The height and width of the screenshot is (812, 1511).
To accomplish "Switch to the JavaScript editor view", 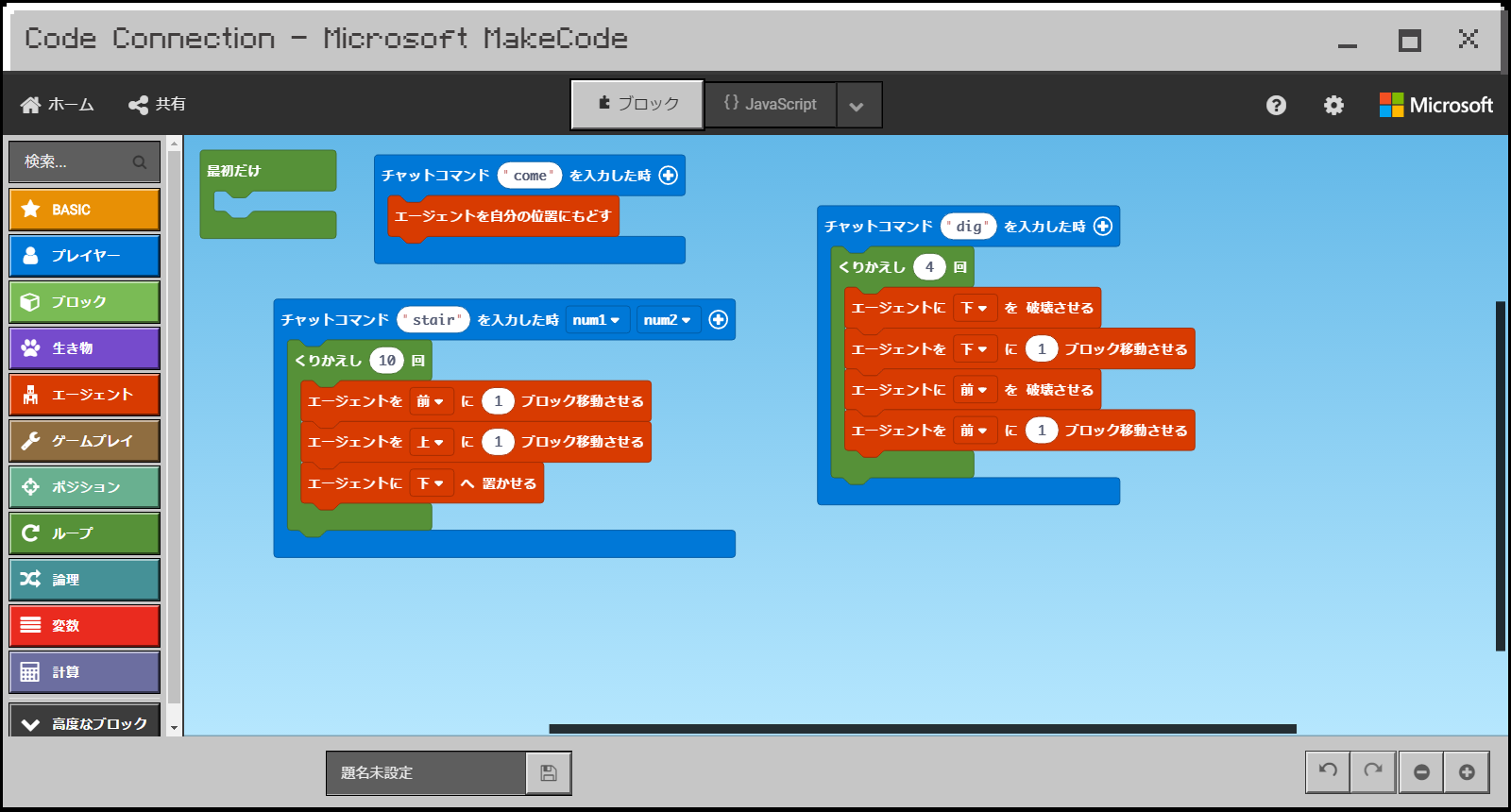I will click(770, 104).
